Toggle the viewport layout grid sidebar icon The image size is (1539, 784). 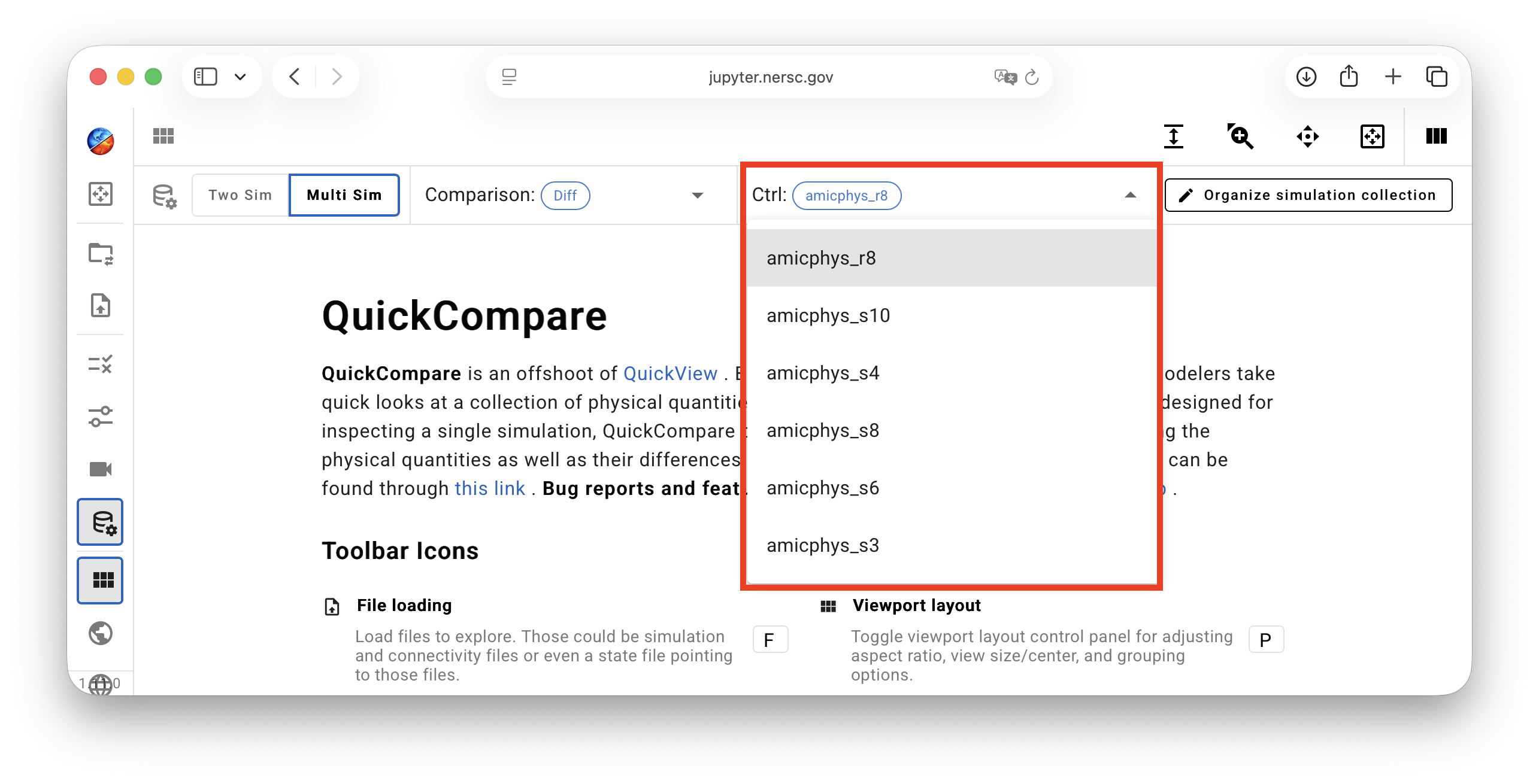(x=100, y=581)
